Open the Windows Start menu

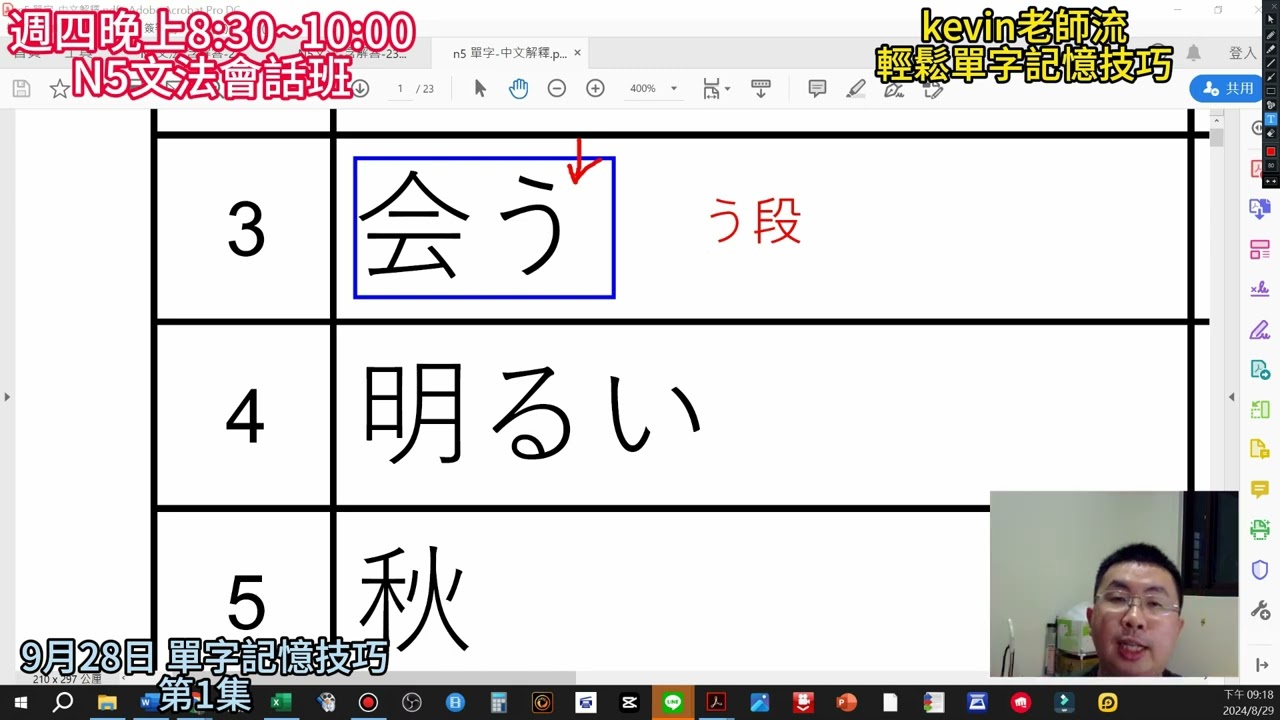tap(20, 702)
